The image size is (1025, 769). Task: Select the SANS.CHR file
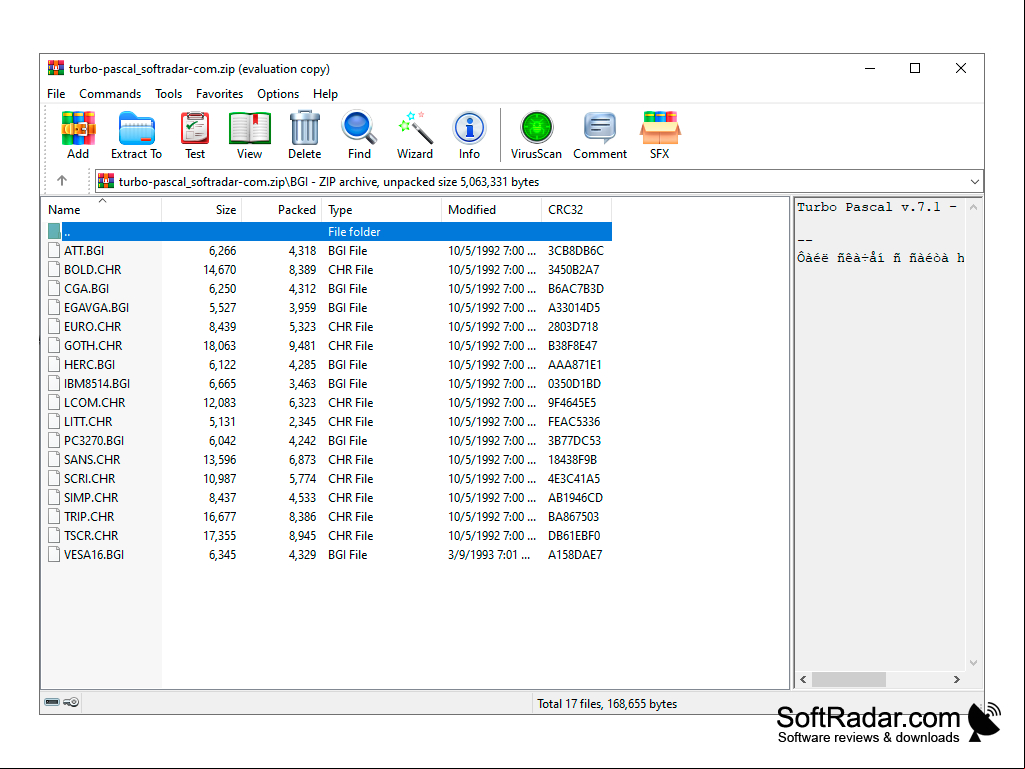(x=329, y=459)
